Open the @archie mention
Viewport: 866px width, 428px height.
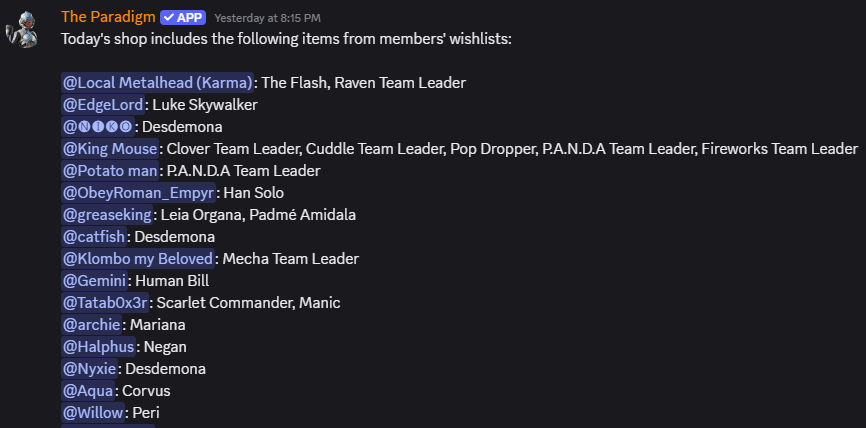[92, 325]
